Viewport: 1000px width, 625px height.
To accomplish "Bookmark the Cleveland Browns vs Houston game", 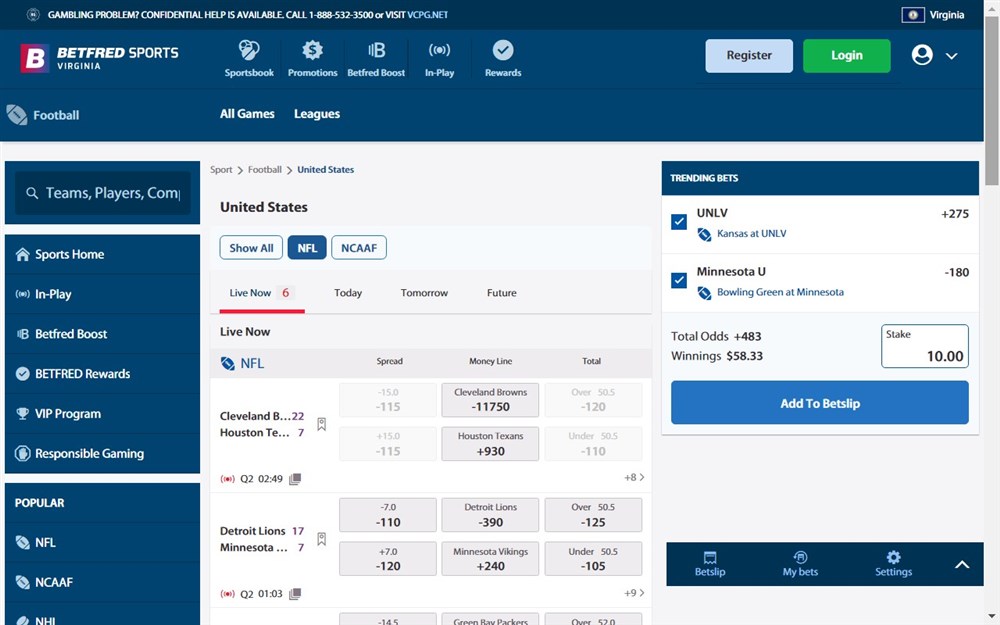I will pos(321,424).
